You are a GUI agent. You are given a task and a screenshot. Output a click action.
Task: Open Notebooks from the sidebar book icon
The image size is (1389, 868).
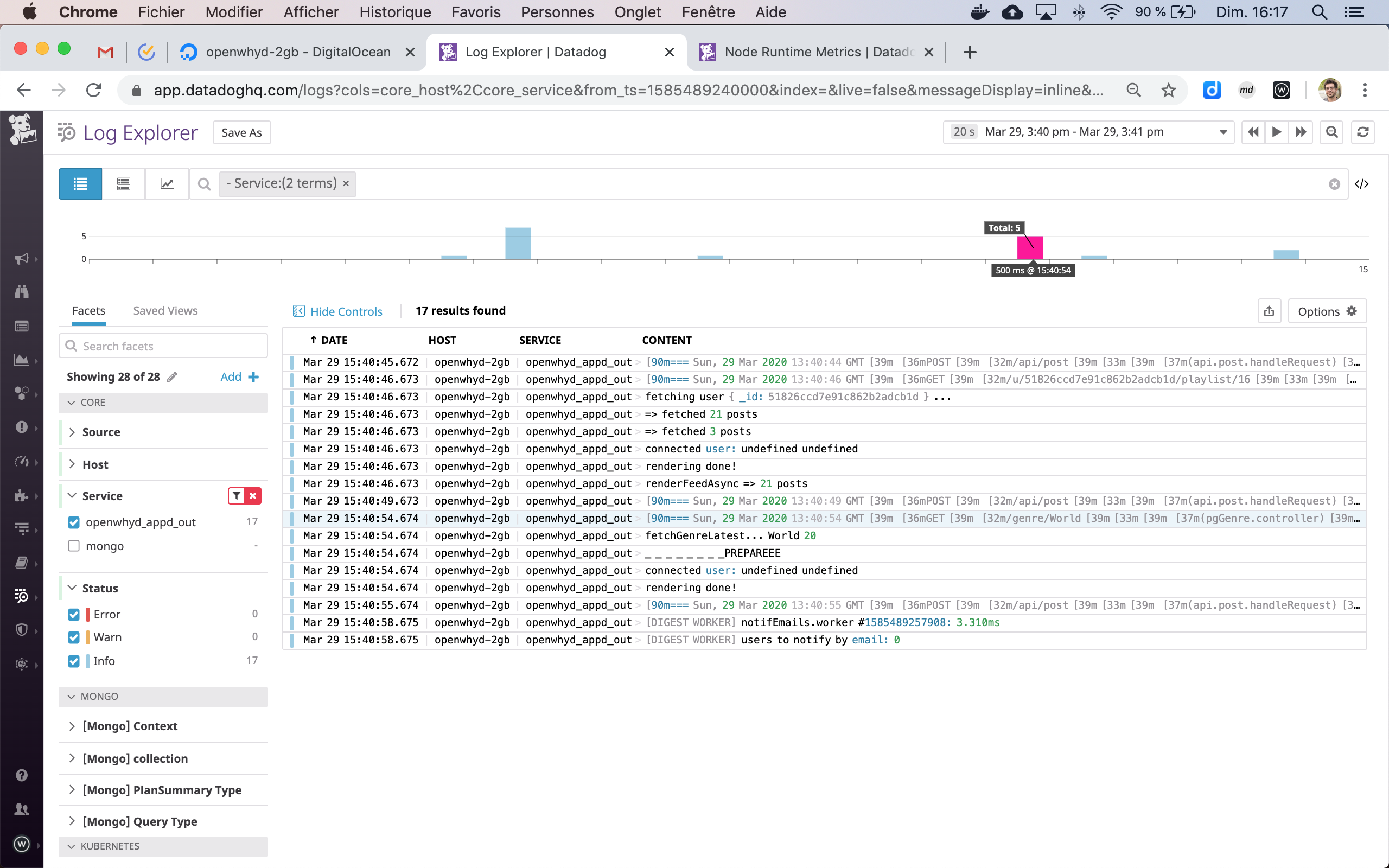pyautogui.click(x=22, y=563)
